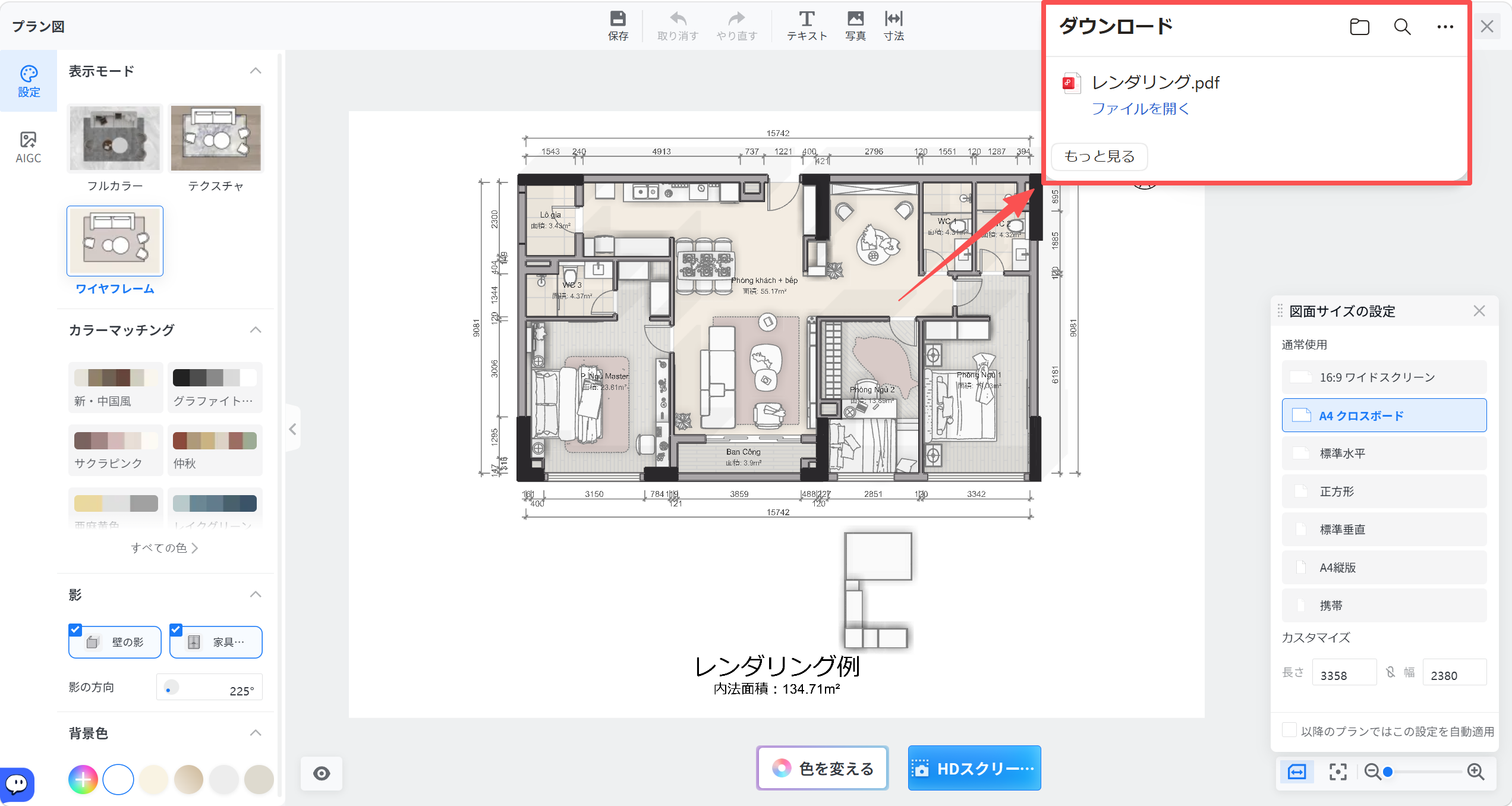Screen dimensions: 1512x806
Task: Click the 色を変える button
Action: [x=823, y=769]
